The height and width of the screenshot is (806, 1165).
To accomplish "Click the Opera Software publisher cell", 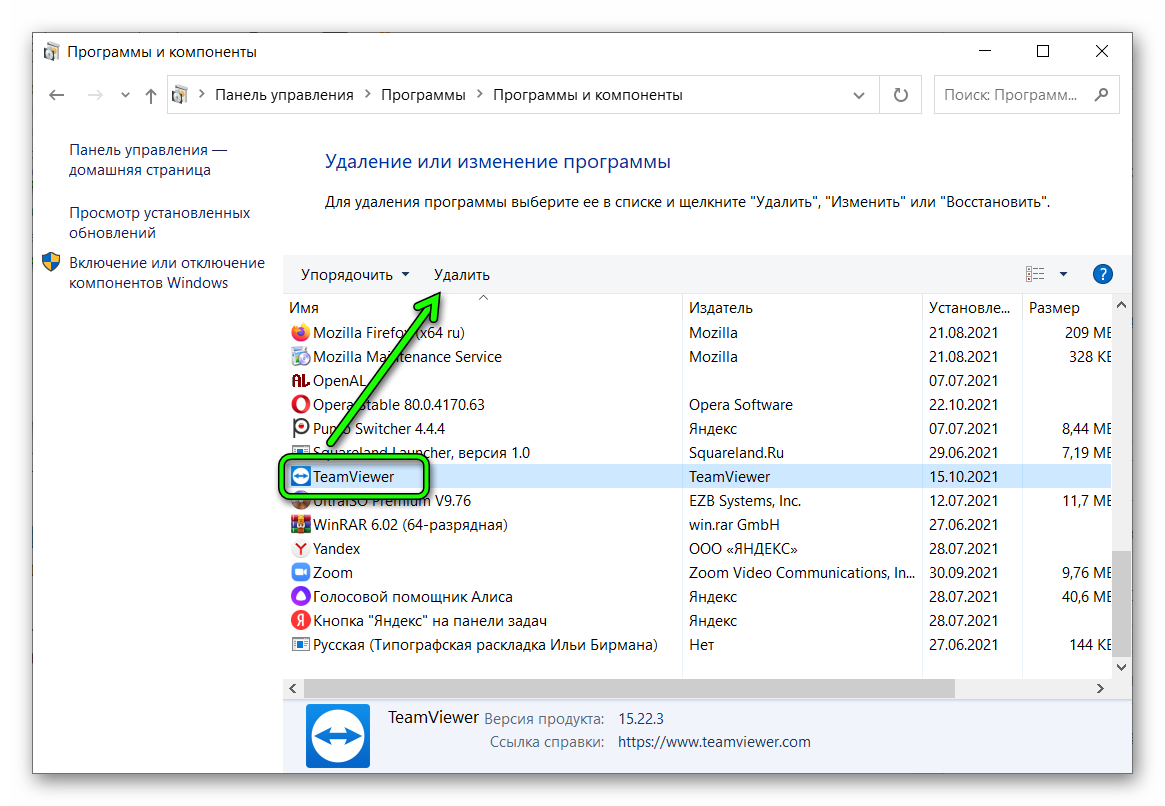I will 741,405.
